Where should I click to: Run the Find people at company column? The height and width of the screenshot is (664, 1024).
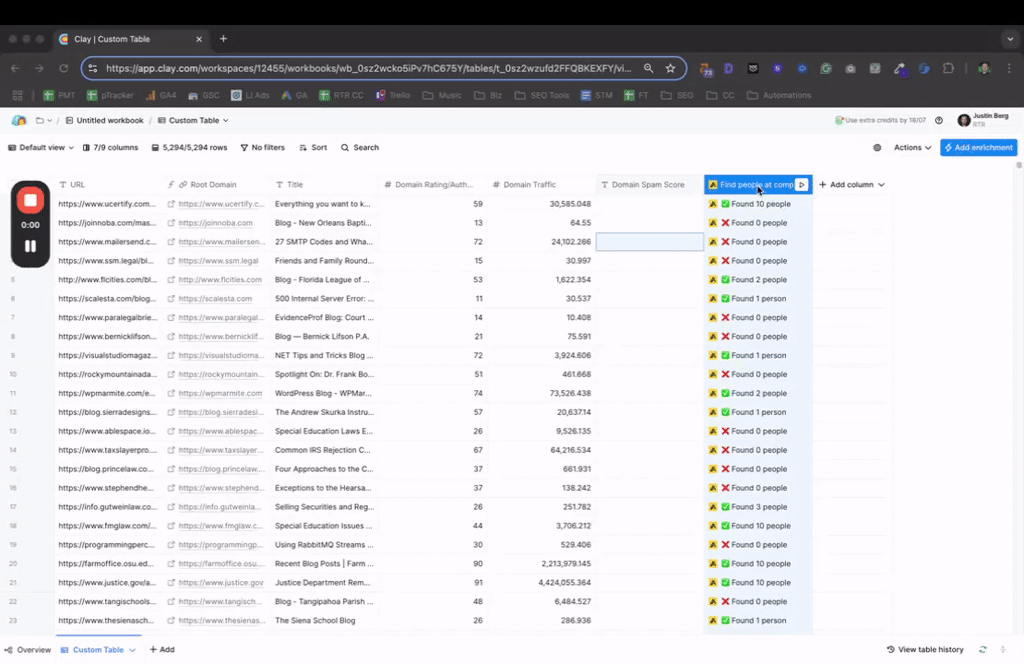coord(801,185)
